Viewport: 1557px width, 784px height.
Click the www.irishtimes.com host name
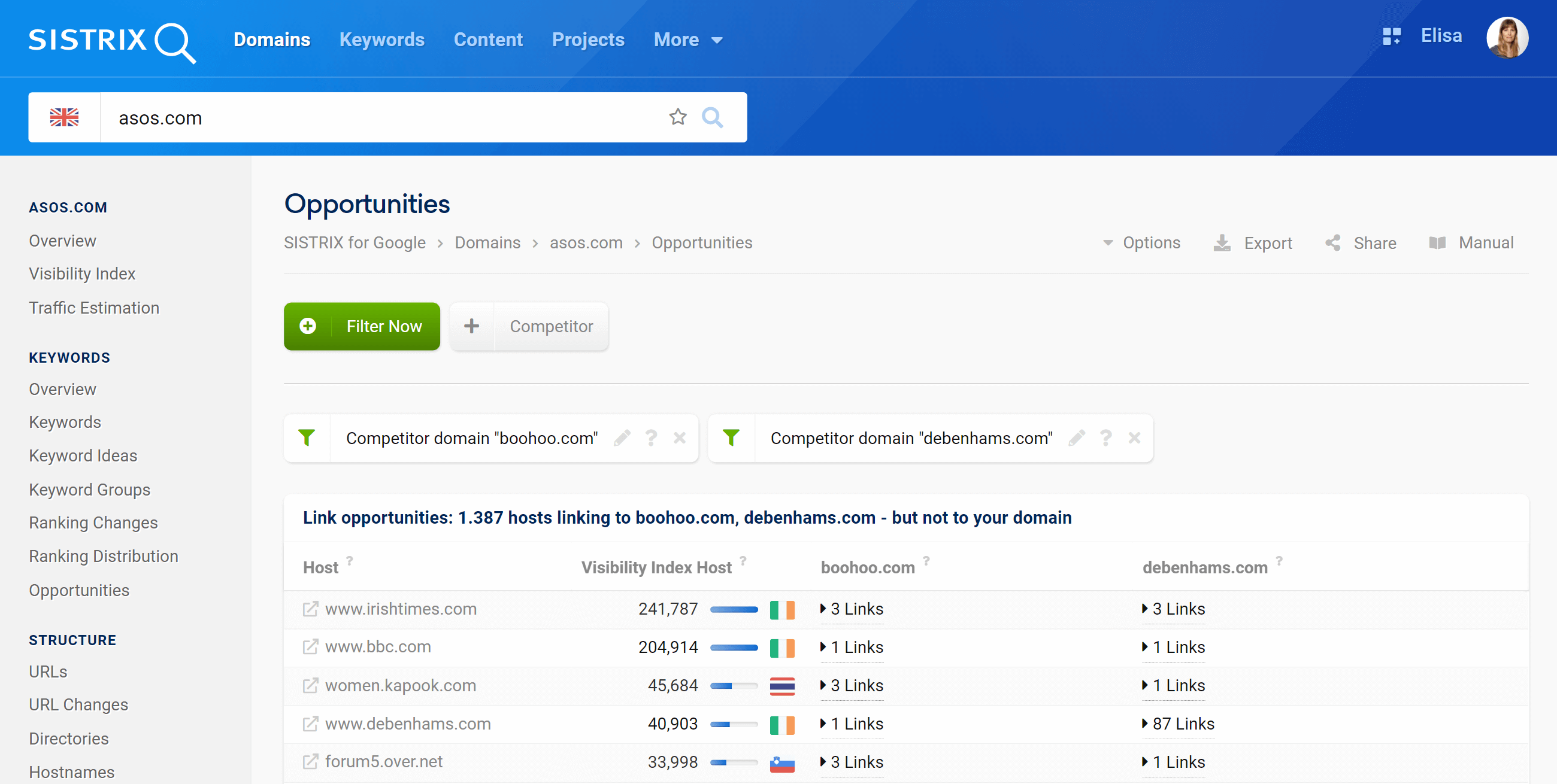(401, 609)
